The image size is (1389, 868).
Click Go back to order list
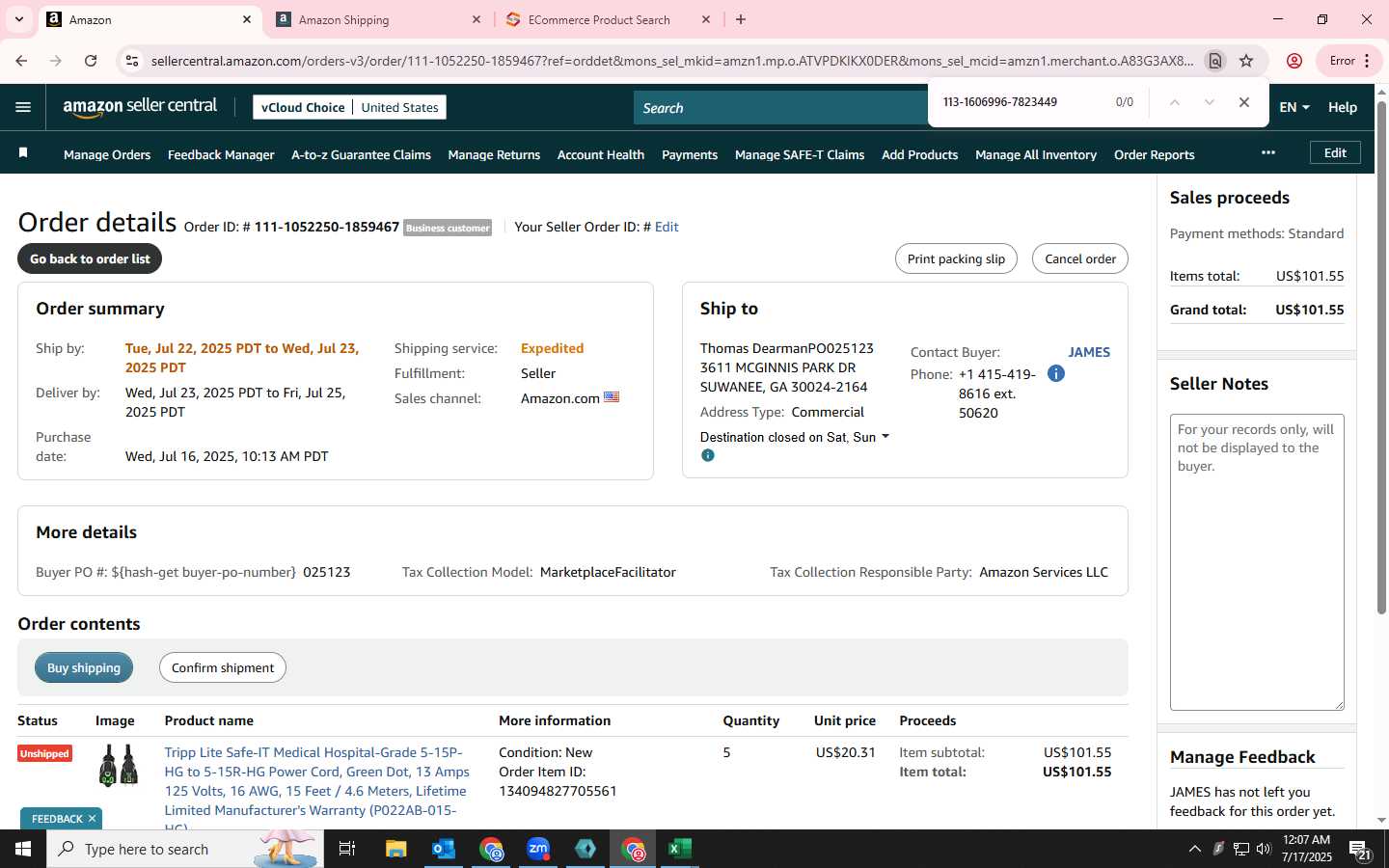[90, 258]
